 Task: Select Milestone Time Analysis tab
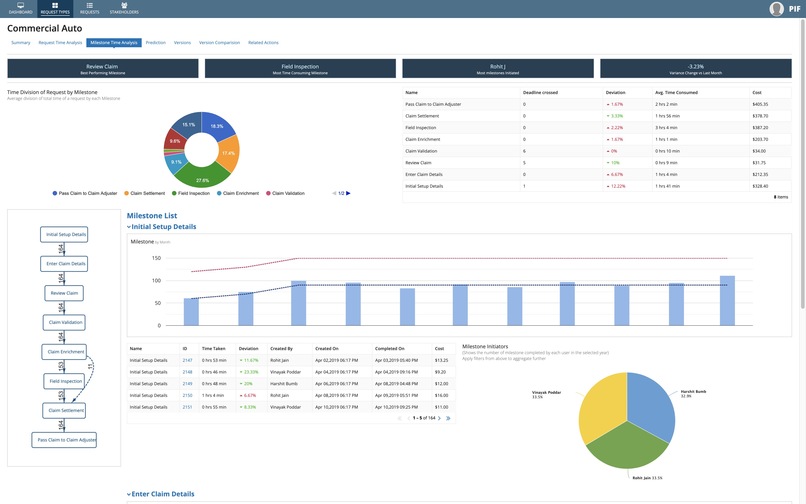pos(114,43)
